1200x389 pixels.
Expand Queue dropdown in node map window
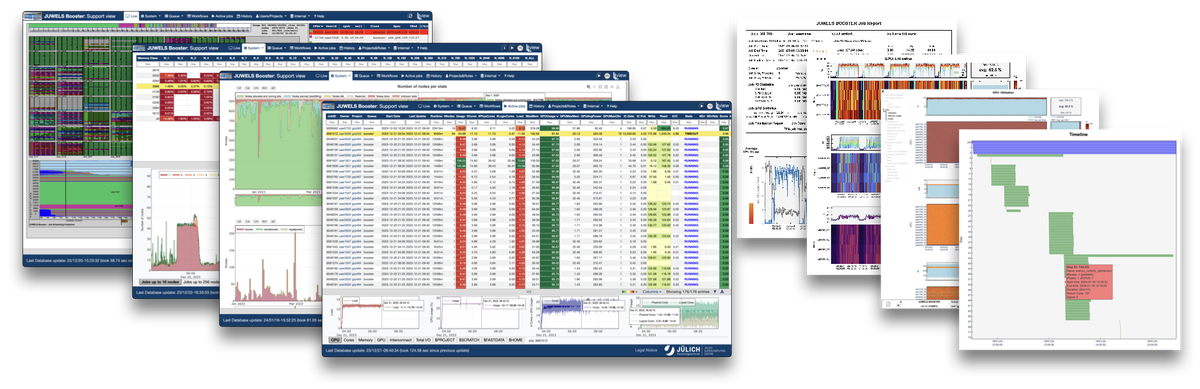click(x=173, y=16)
